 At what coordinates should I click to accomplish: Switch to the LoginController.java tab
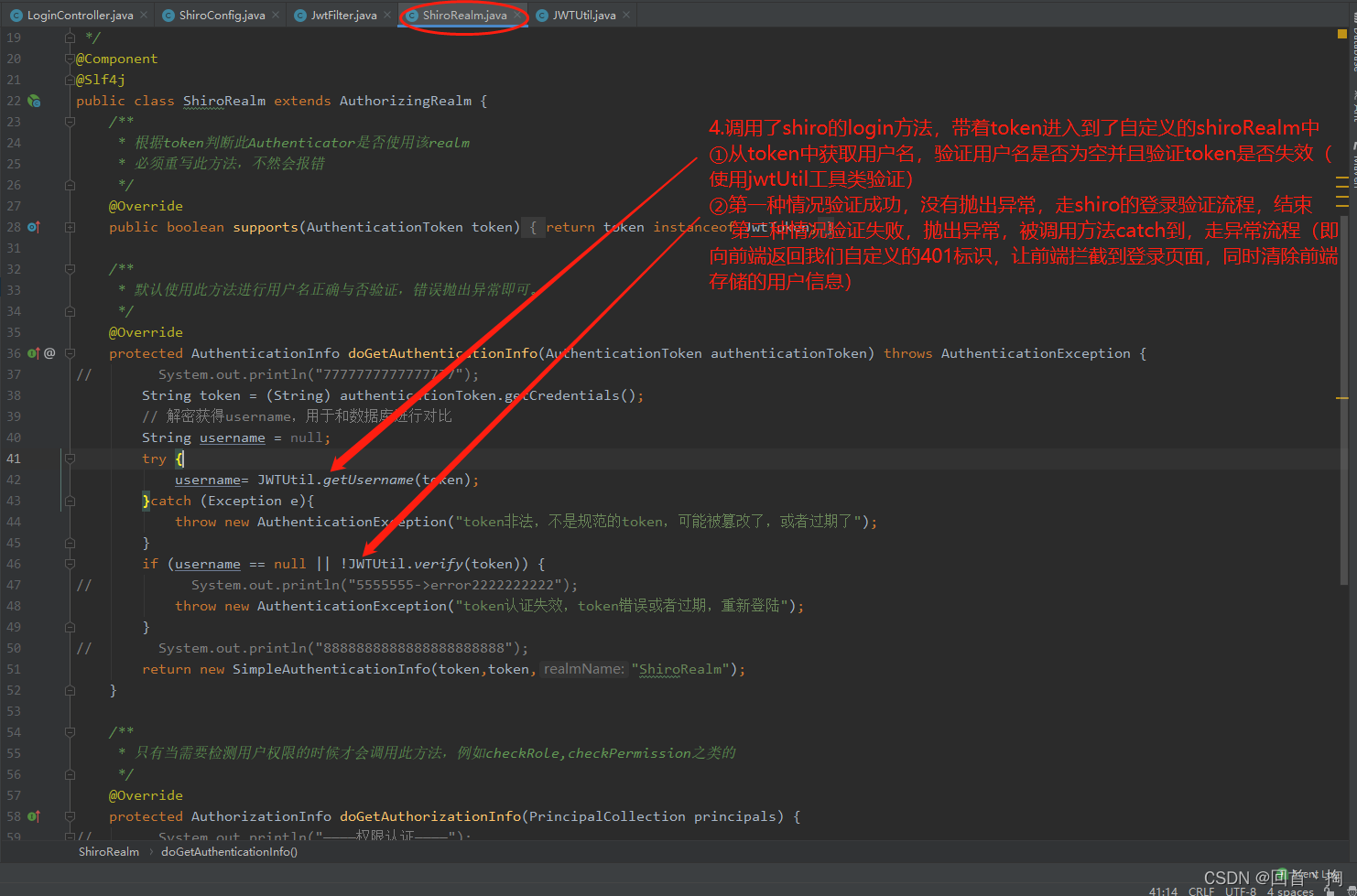[80, 15]
